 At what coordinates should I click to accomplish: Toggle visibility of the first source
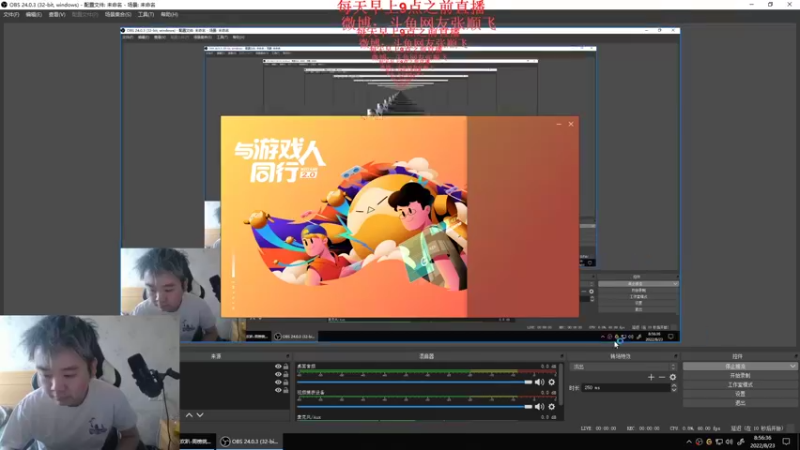(x=278, y=366)
